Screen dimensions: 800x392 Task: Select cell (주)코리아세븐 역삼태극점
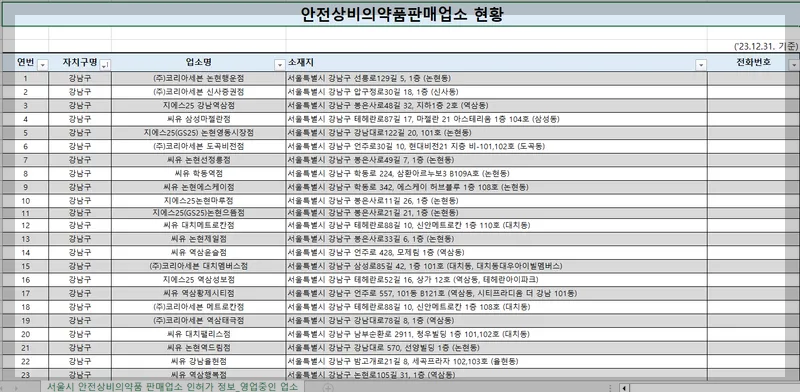click(x=198, y=321)
